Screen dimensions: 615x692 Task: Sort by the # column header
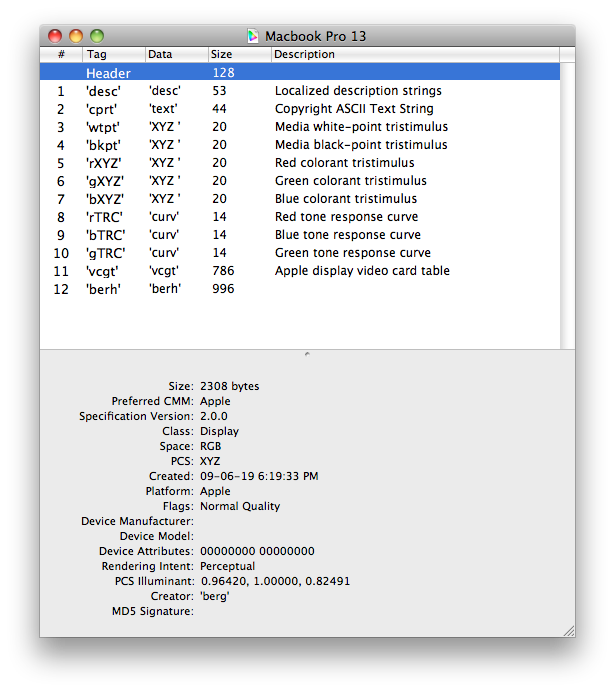click(x=61, y=54)
